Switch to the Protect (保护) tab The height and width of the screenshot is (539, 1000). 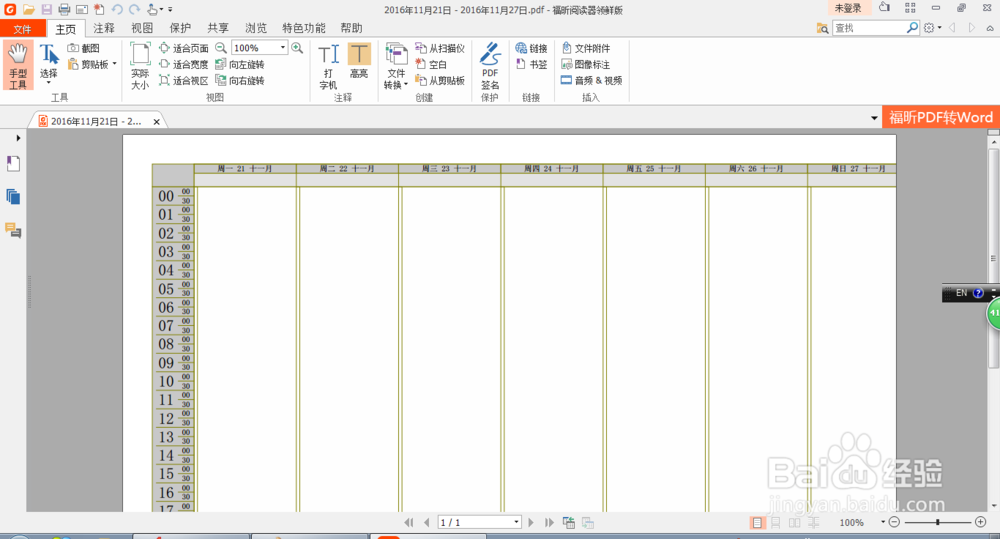coord(180,28)
